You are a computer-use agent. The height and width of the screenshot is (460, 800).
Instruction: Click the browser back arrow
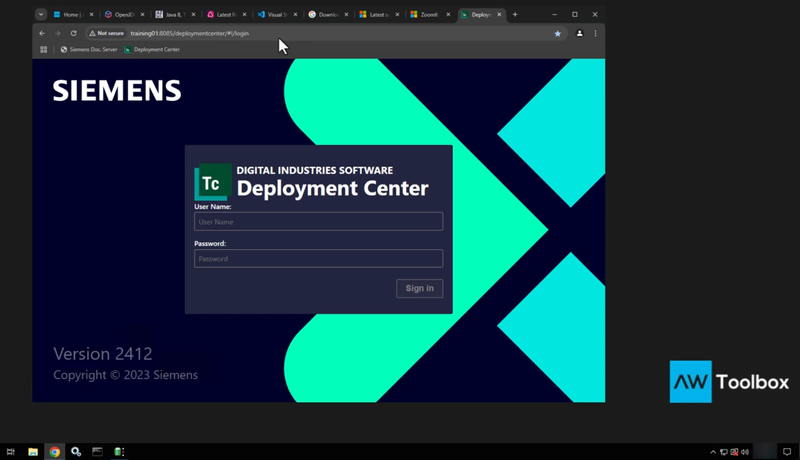[x=42, y=33]
